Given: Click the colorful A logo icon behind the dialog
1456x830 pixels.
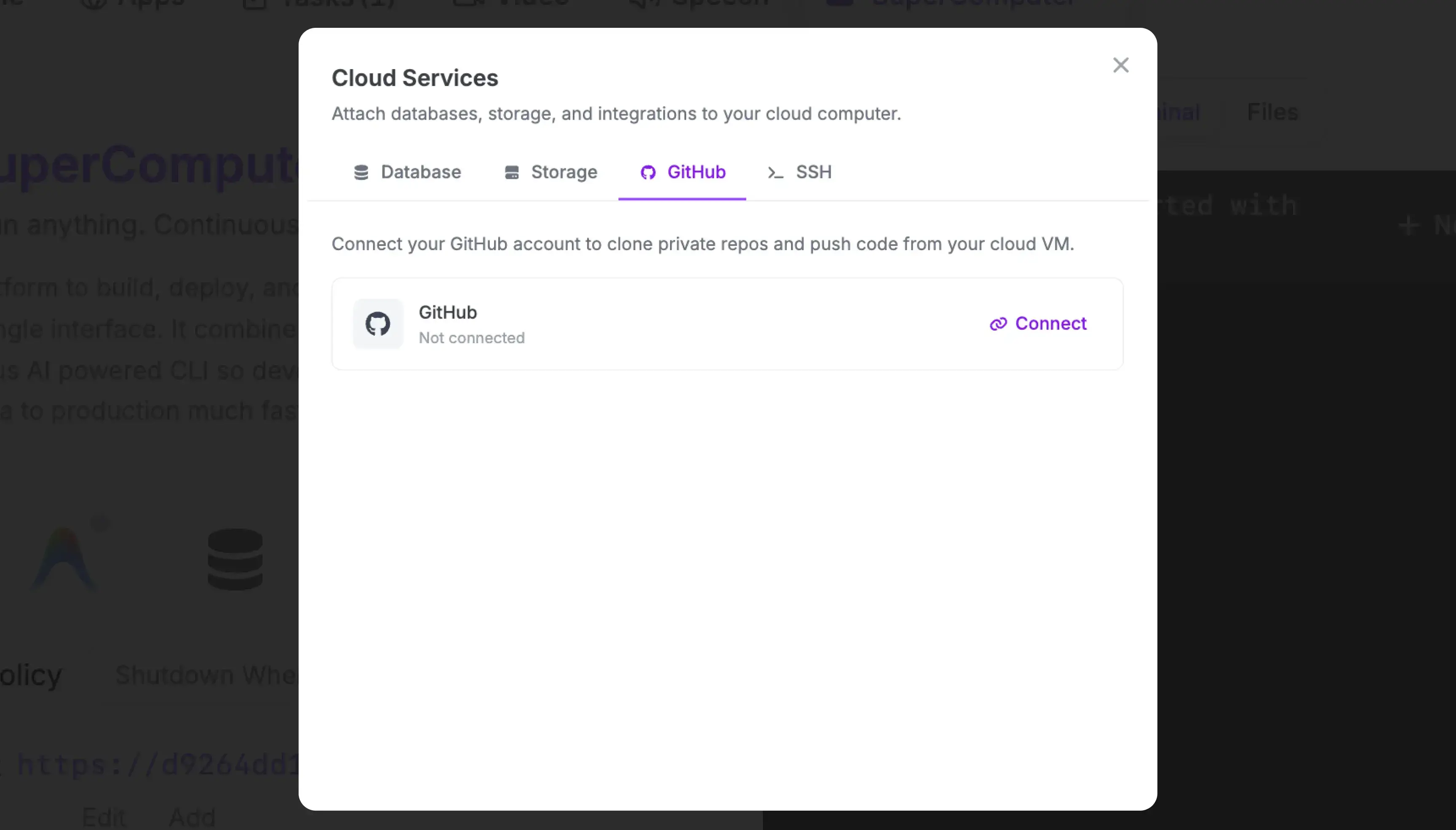Looking at the screenshot, I should pos(64,559).
